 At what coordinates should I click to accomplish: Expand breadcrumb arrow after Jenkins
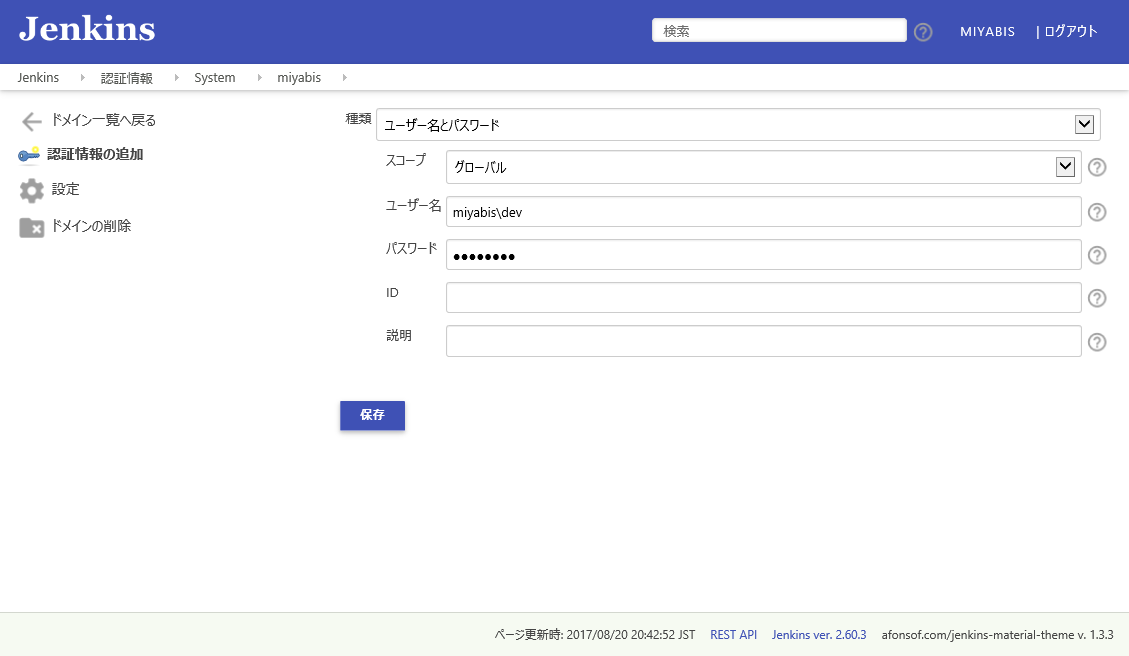pos(82,77)
